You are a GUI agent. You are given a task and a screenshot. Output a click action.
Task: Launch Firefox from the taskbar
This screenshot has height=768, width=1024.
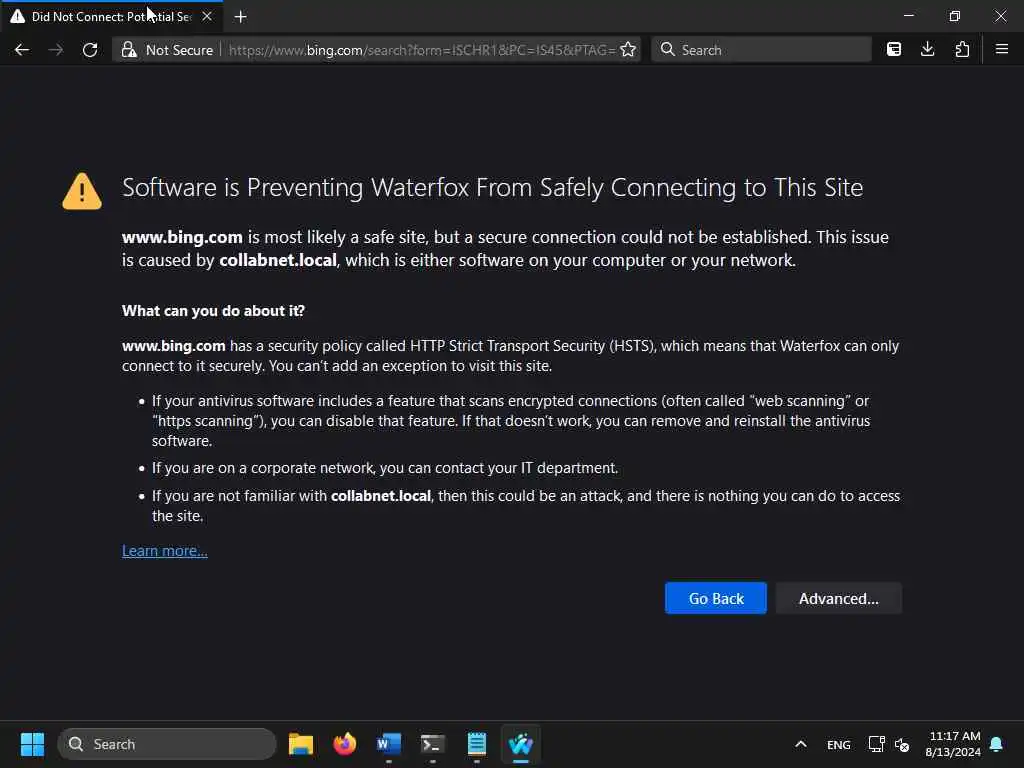[345, 744]
